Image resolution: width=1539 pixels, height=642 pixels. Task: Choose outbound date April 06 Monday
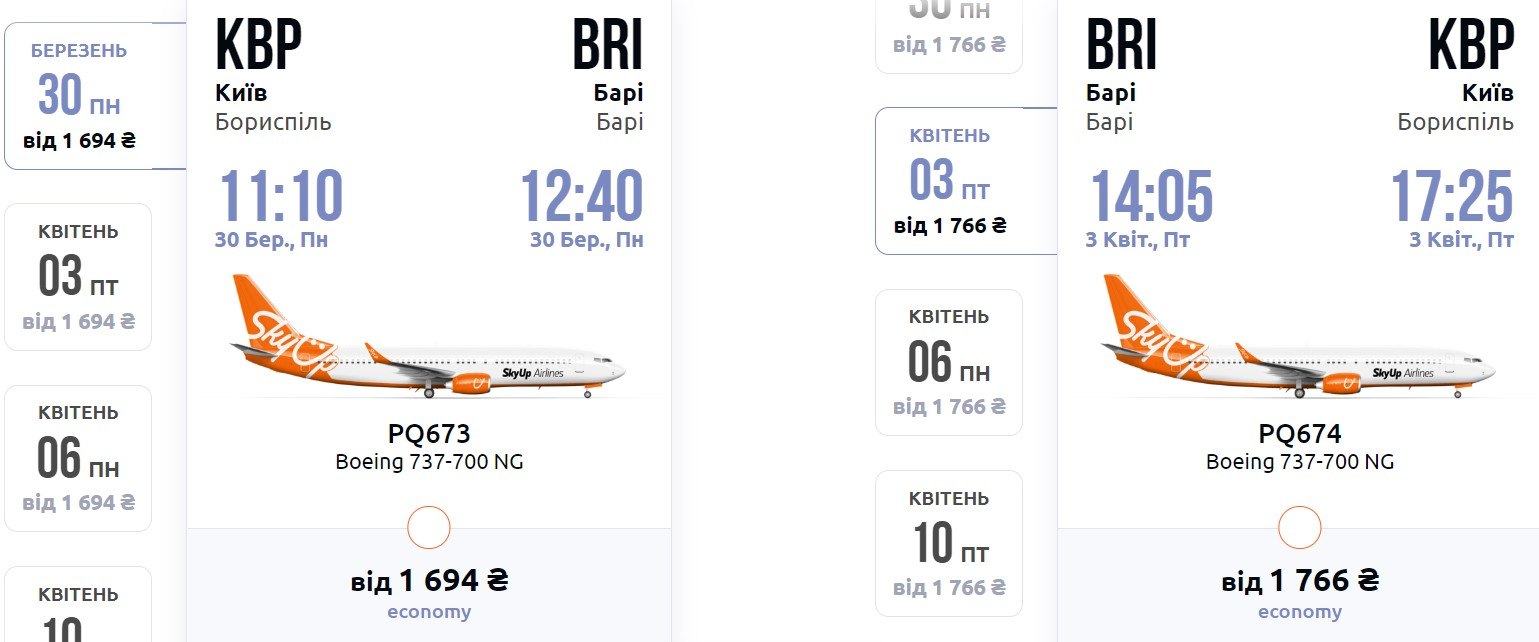point(78,458)
